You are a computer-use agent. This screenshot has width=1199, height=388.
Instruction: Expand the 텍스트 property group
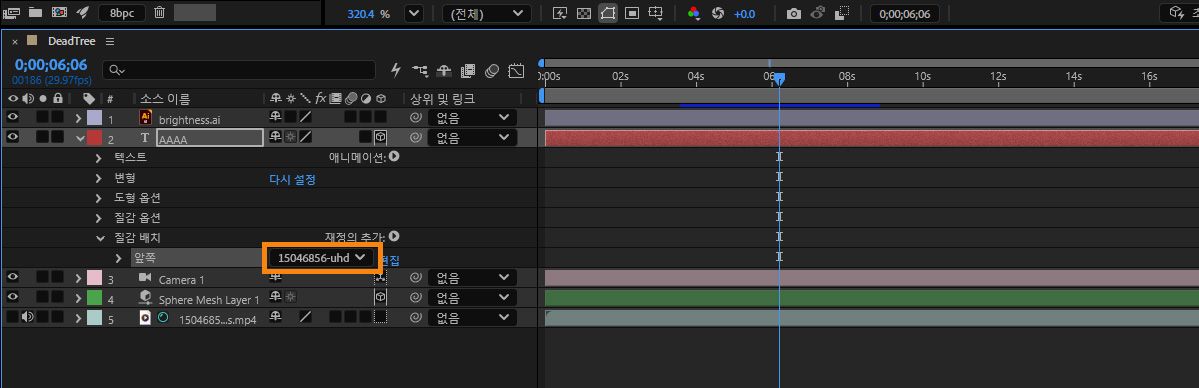tap(99, 158)
